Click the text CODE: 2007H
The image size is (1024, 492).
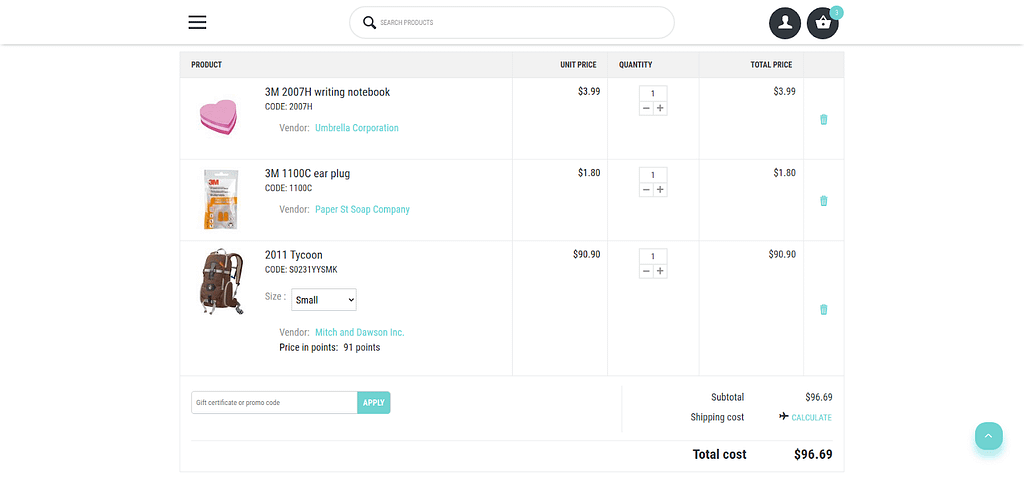[x=289, y=107]
